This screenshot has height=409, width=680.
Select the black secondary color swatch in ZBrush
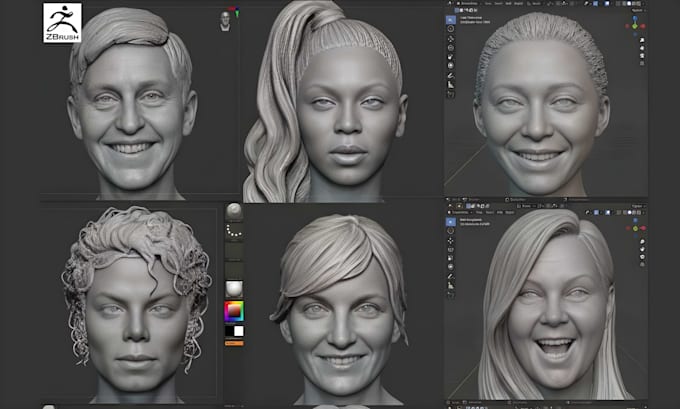[x=229, y=331]
